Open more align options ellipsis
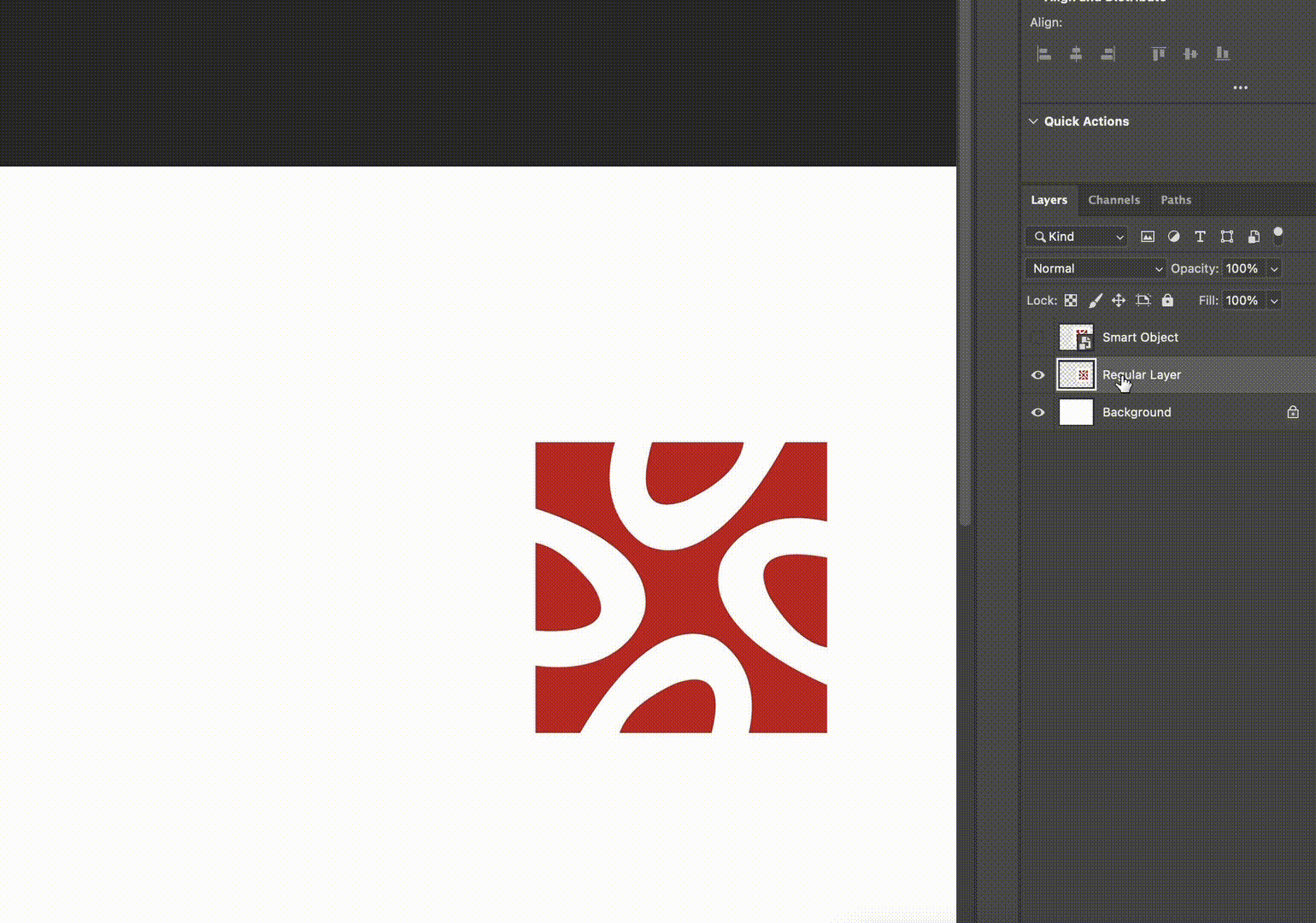Image resolution: width=1316 pixels, height=923 pixels. pos(1241,87)
